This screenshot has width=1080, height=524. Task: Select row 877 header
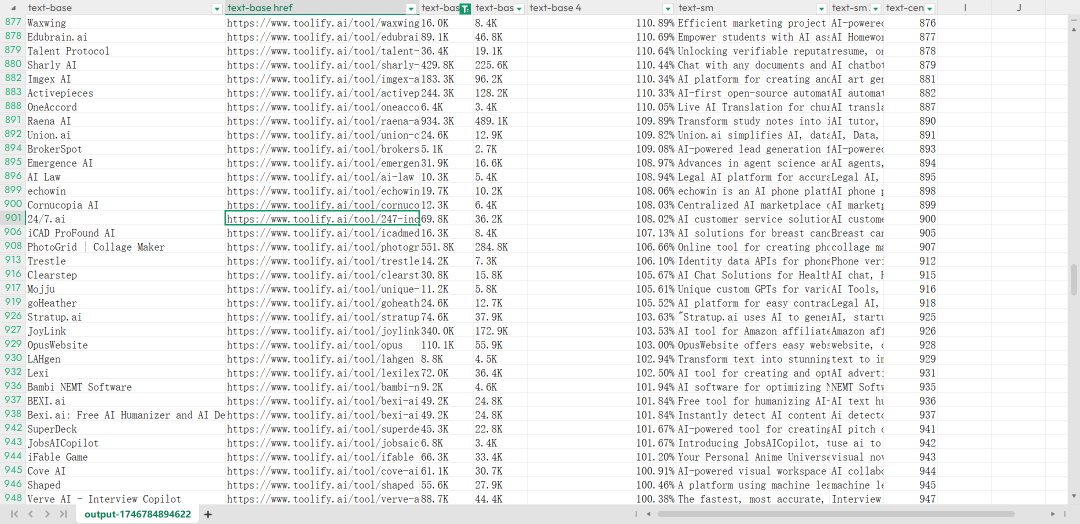pos(12,23)
